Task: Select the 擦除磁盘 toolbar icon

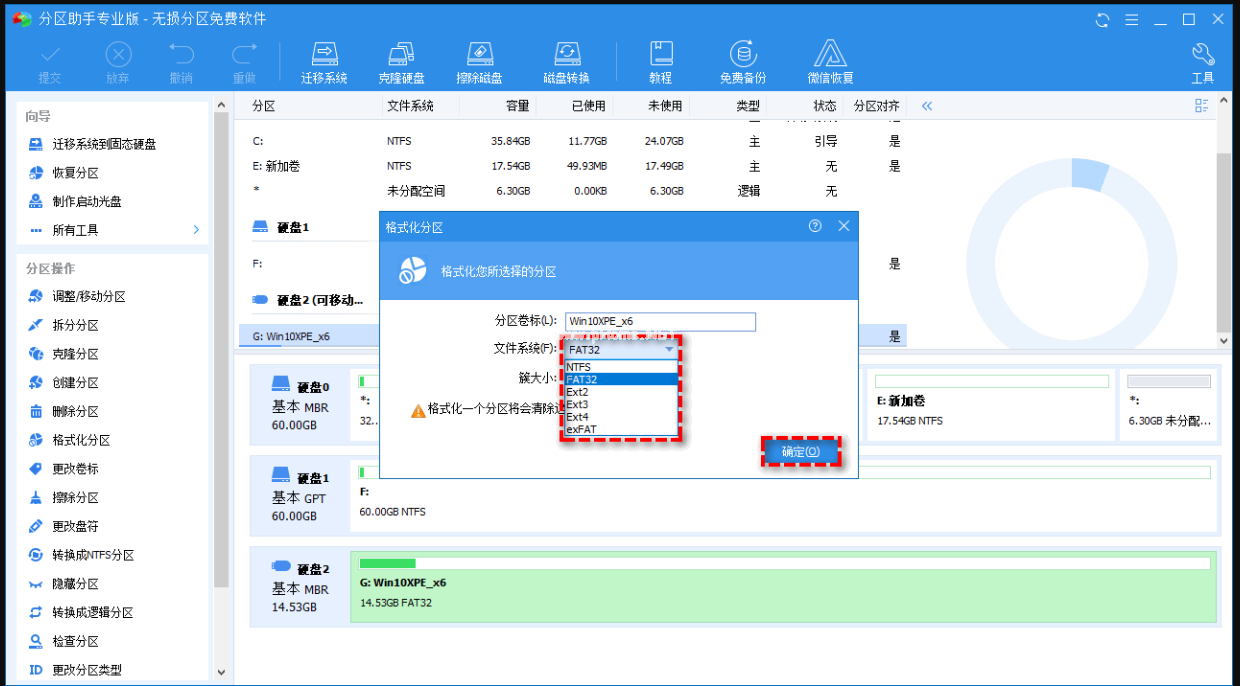Action: pos(479,62)
